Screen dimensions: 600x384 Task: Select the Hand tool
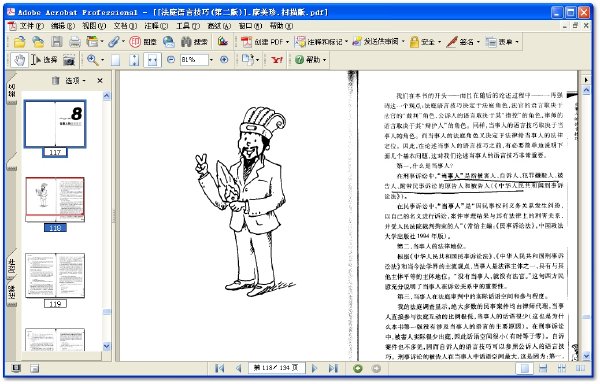pos(19,60)
